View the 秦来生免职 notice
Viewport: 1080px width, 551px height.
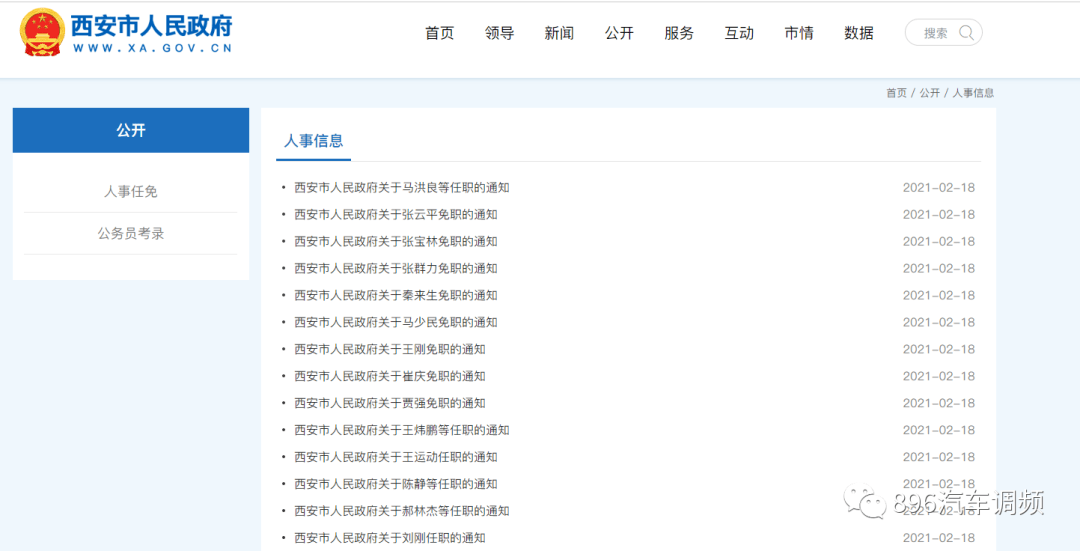(x=395, y=296)
